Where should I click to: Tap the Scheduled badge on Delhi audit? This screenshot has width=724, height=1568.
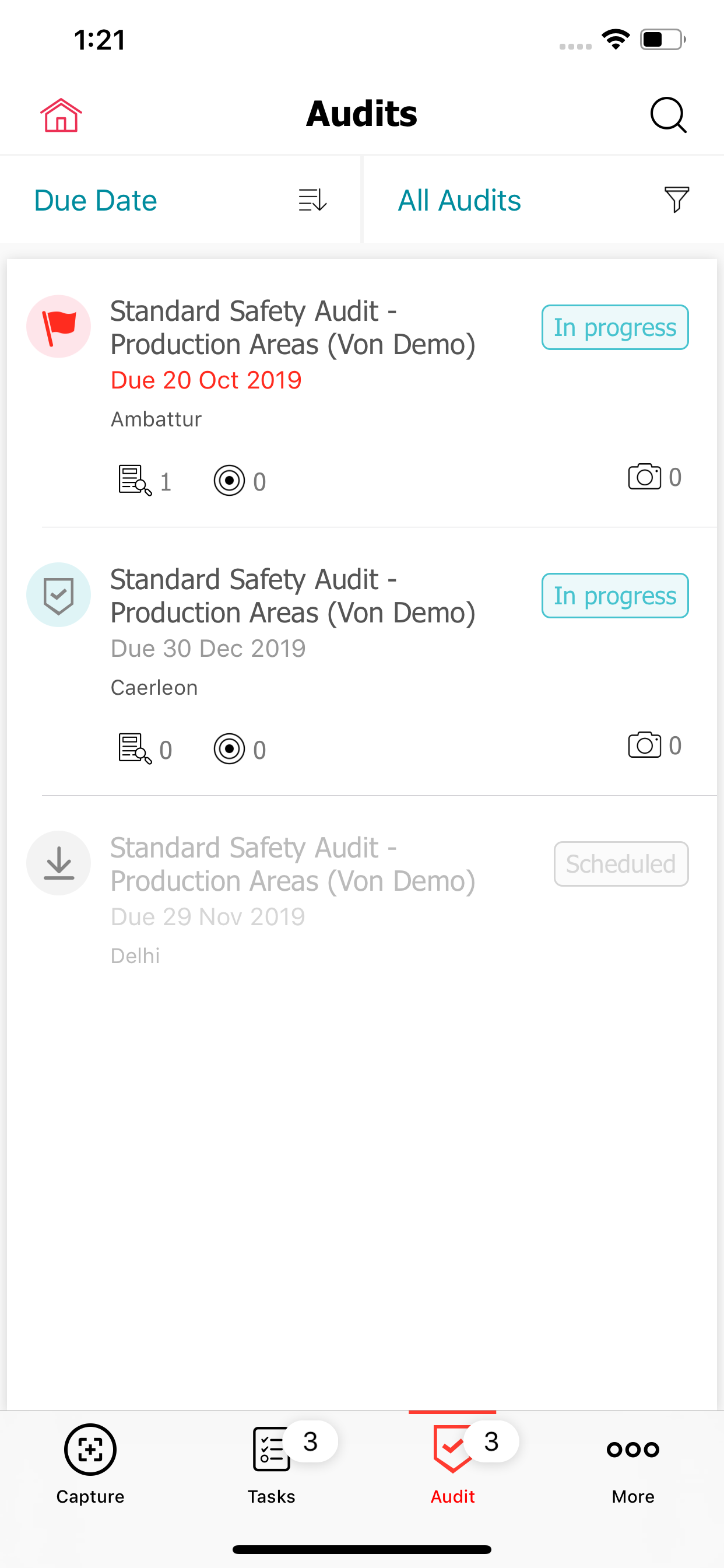point(621,864)
